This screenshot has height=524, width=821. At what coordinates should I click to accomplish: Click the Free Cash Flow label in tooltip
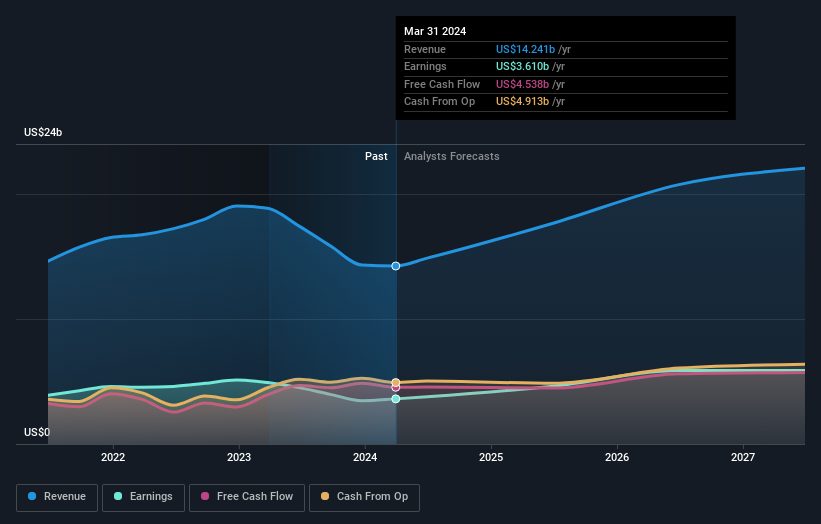point(442,84)
